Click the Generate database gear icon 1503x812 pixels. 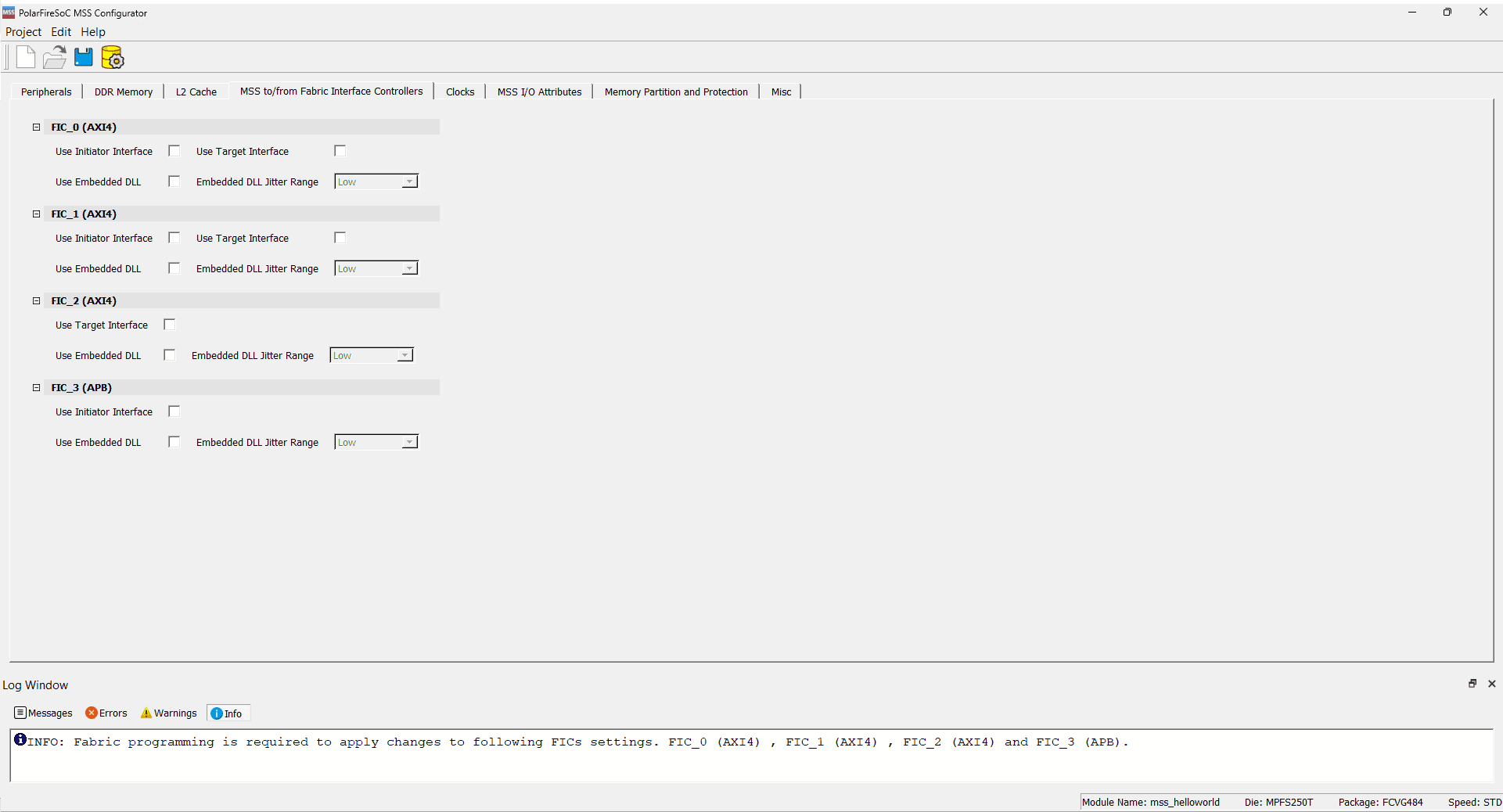coord(113,57)
